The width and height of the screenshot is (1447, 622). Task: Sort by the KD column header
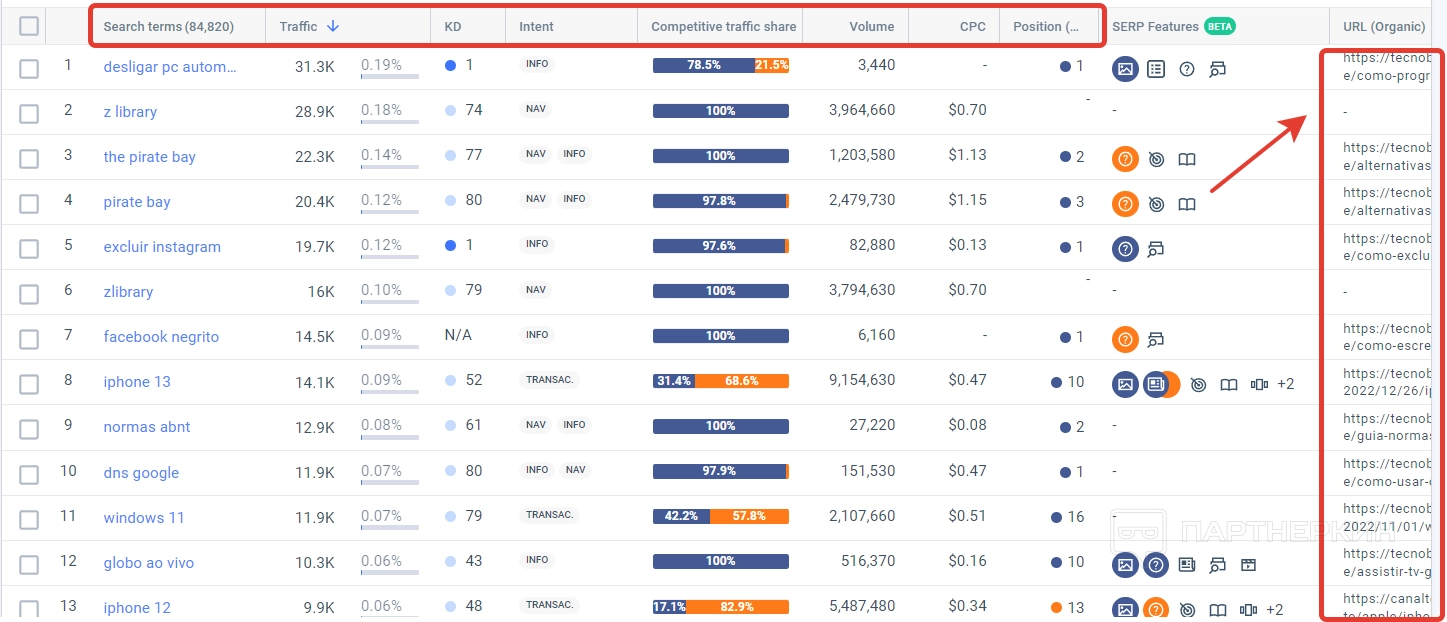point(453,26)
